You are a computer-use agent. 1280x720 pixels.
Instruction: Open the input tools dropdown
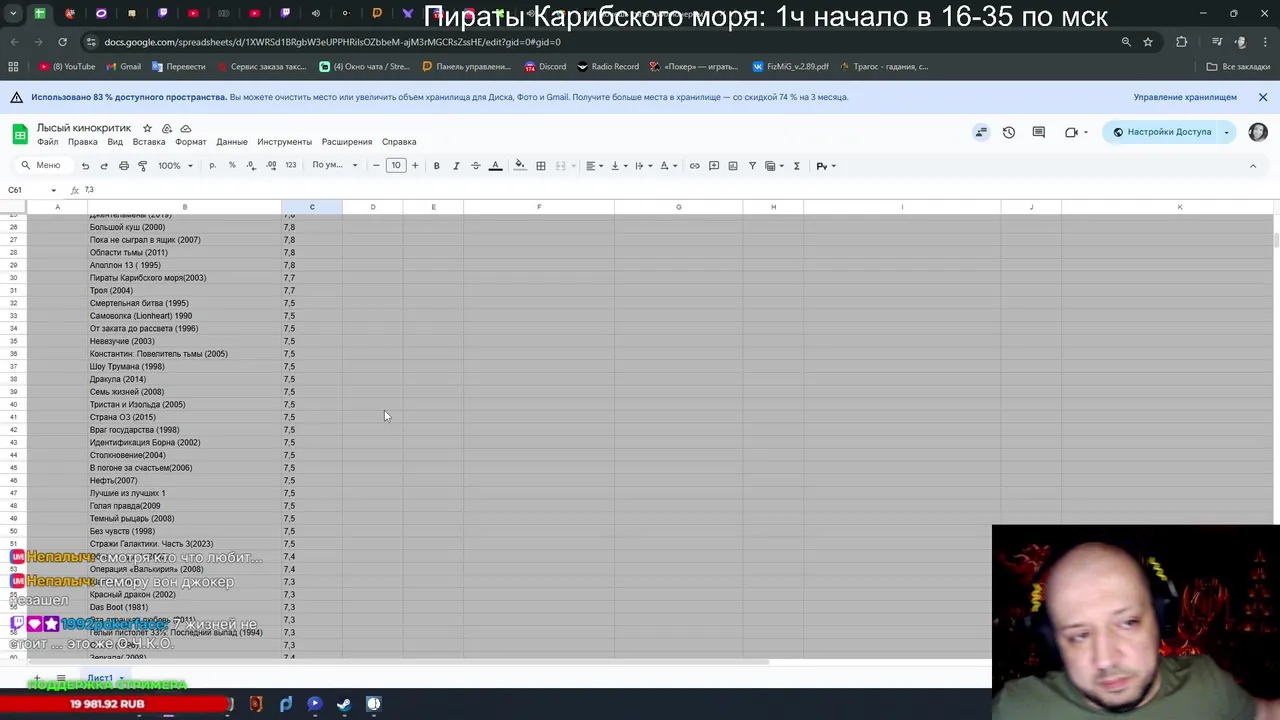tap(825, 166)
